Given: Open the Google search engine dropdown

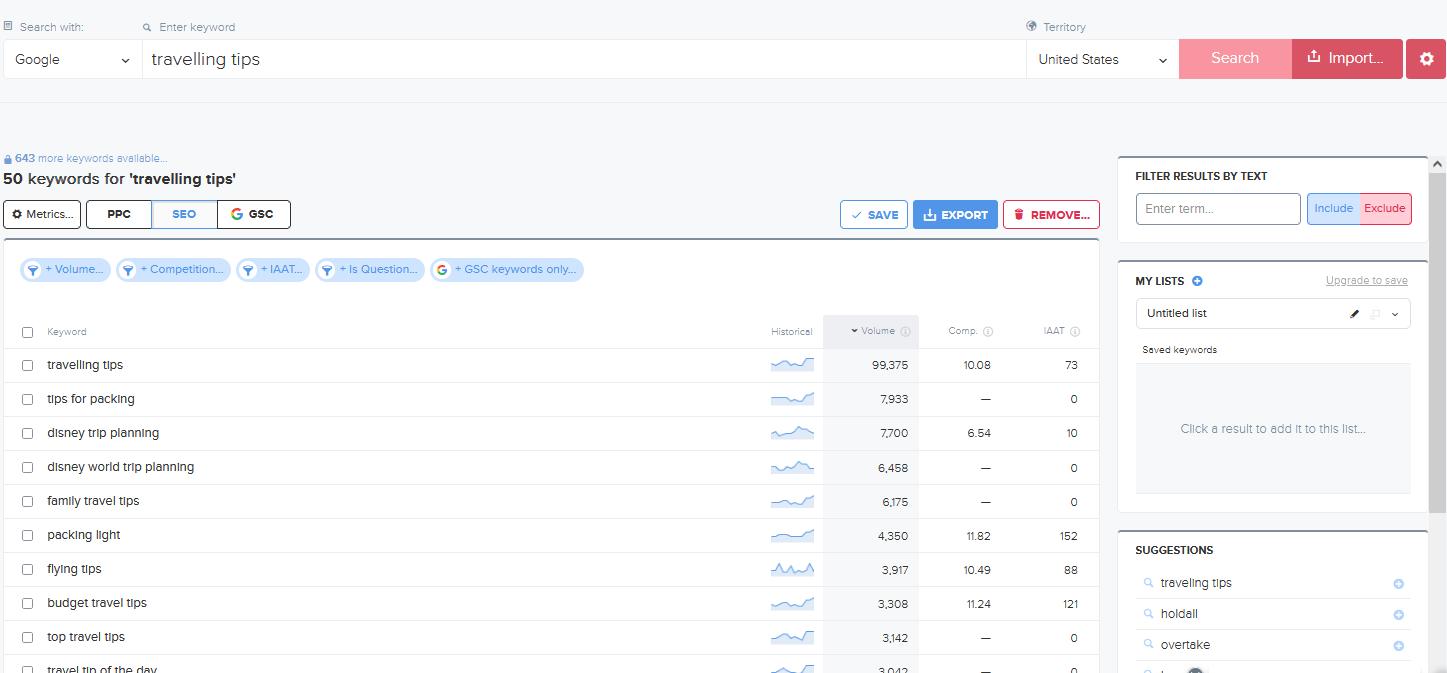Looking at the screenshot, I should (x=72, y=60).
